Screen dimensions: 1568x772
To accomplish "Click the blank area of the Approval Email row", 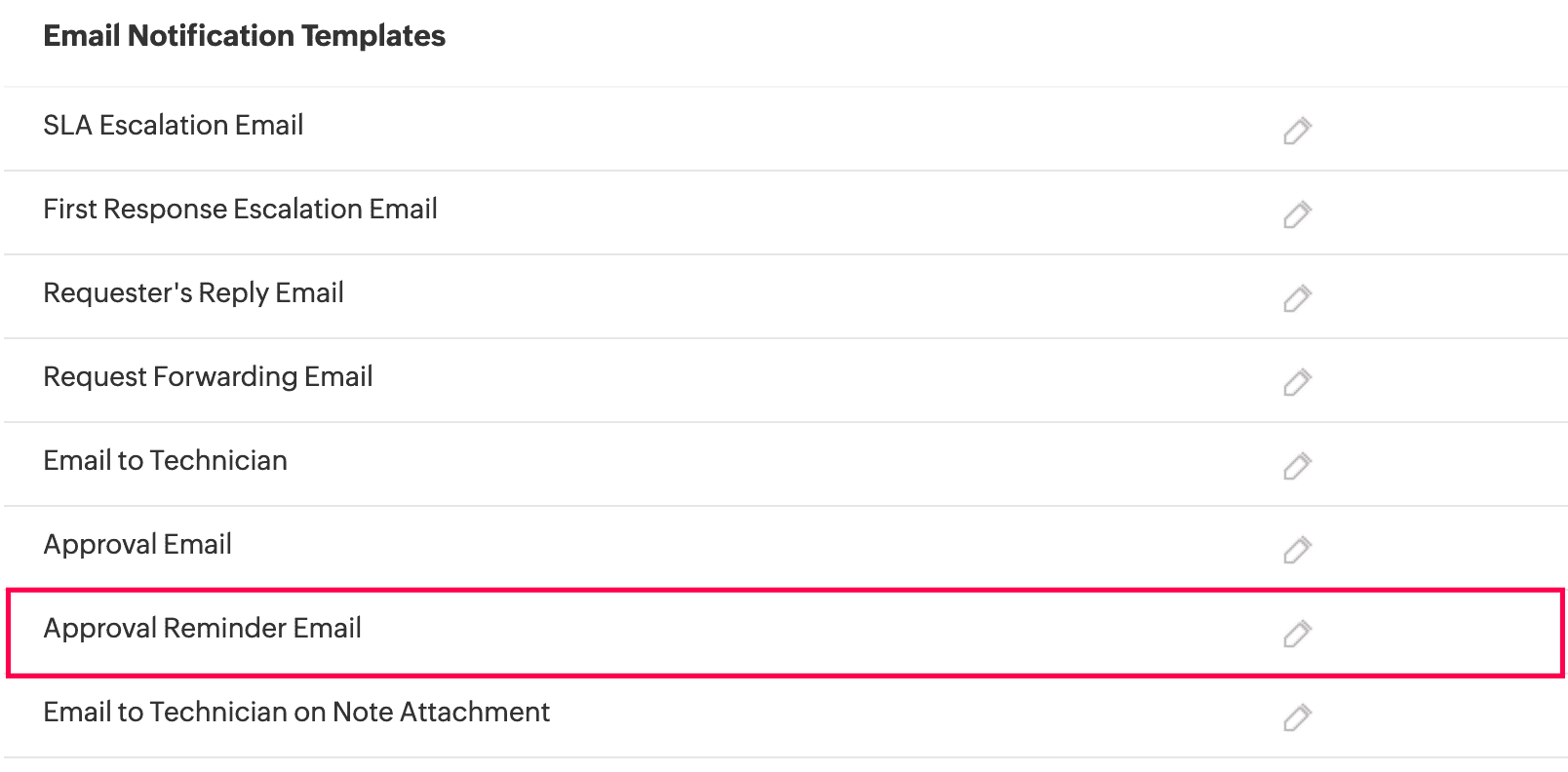I will click(x=683, y=545).
